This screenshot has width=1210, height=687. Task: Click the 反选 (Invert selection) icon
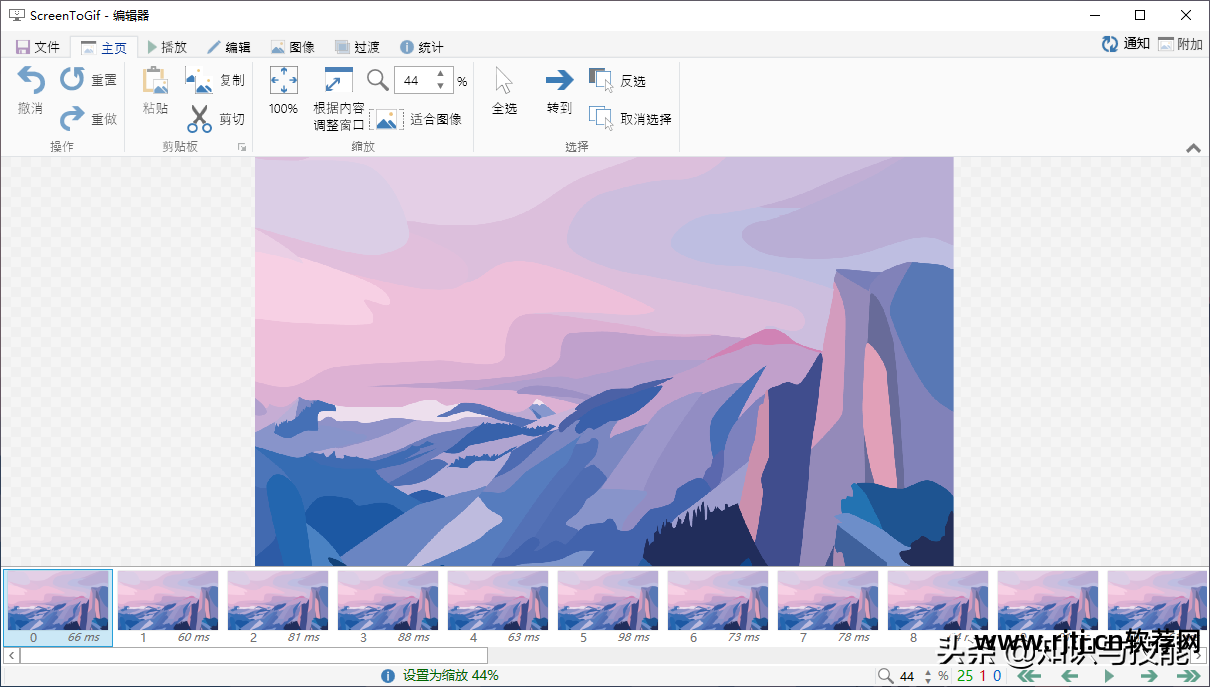[x=601, y=80]
